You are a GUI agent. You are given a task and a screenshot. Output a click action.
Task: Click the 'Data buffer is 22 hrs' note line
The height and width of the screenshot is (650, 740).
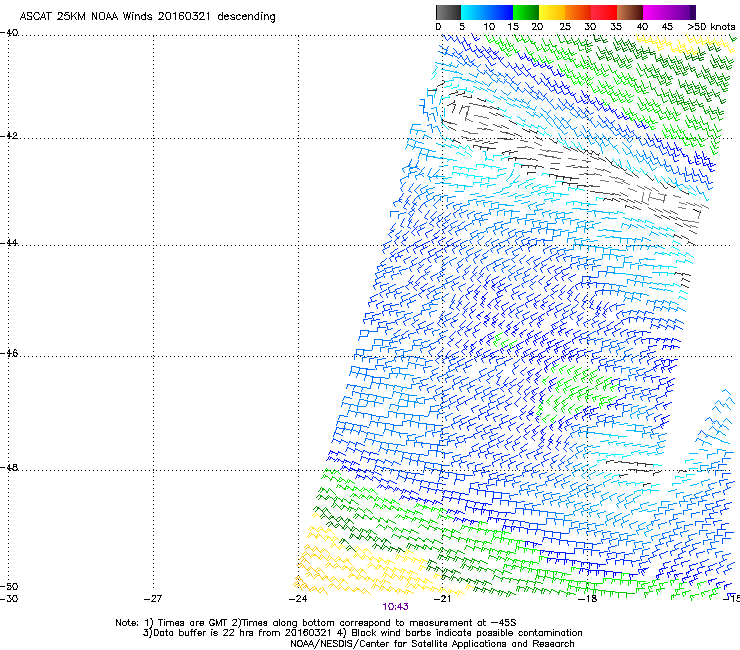(x=362, y=633)
